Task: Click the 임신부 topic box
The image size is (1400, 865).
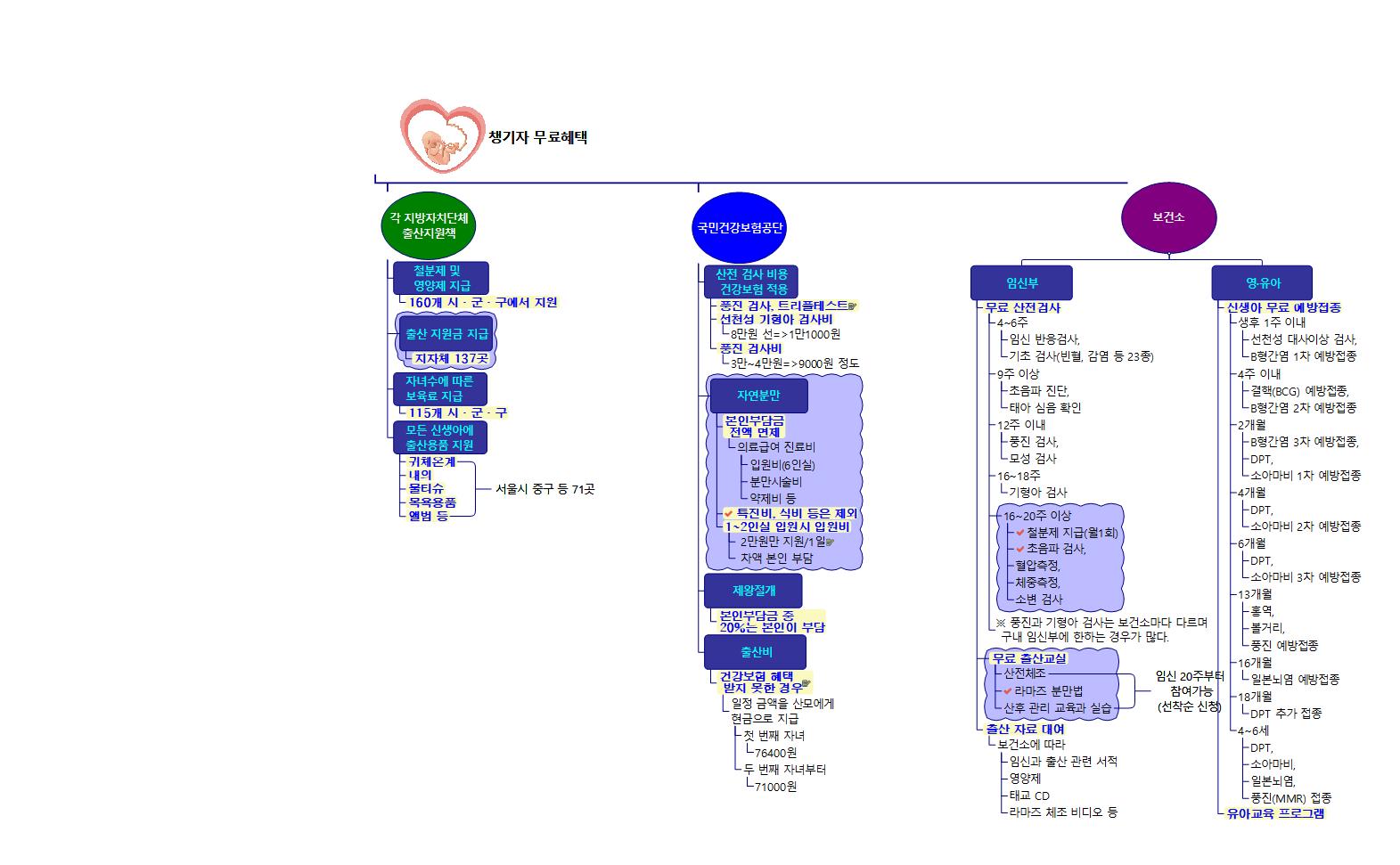Action: pos(1021,283)
